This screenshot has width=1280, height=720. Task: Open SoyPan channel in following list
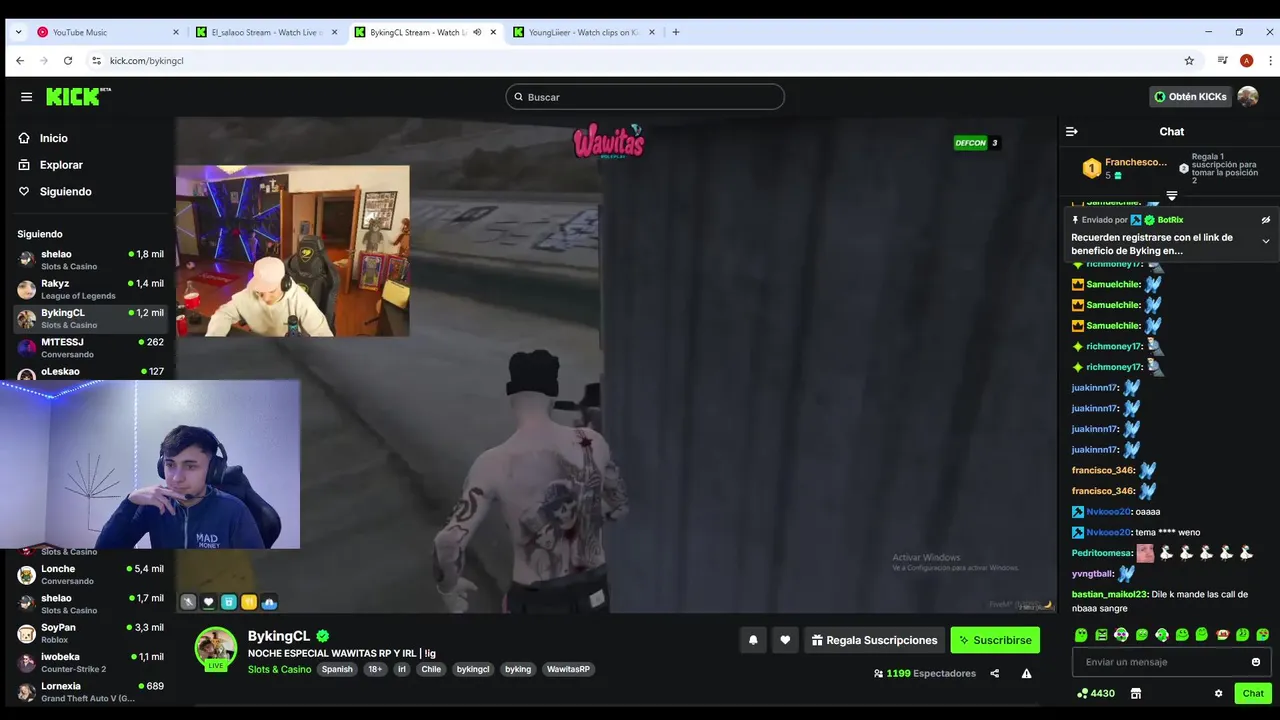point(90,633)
